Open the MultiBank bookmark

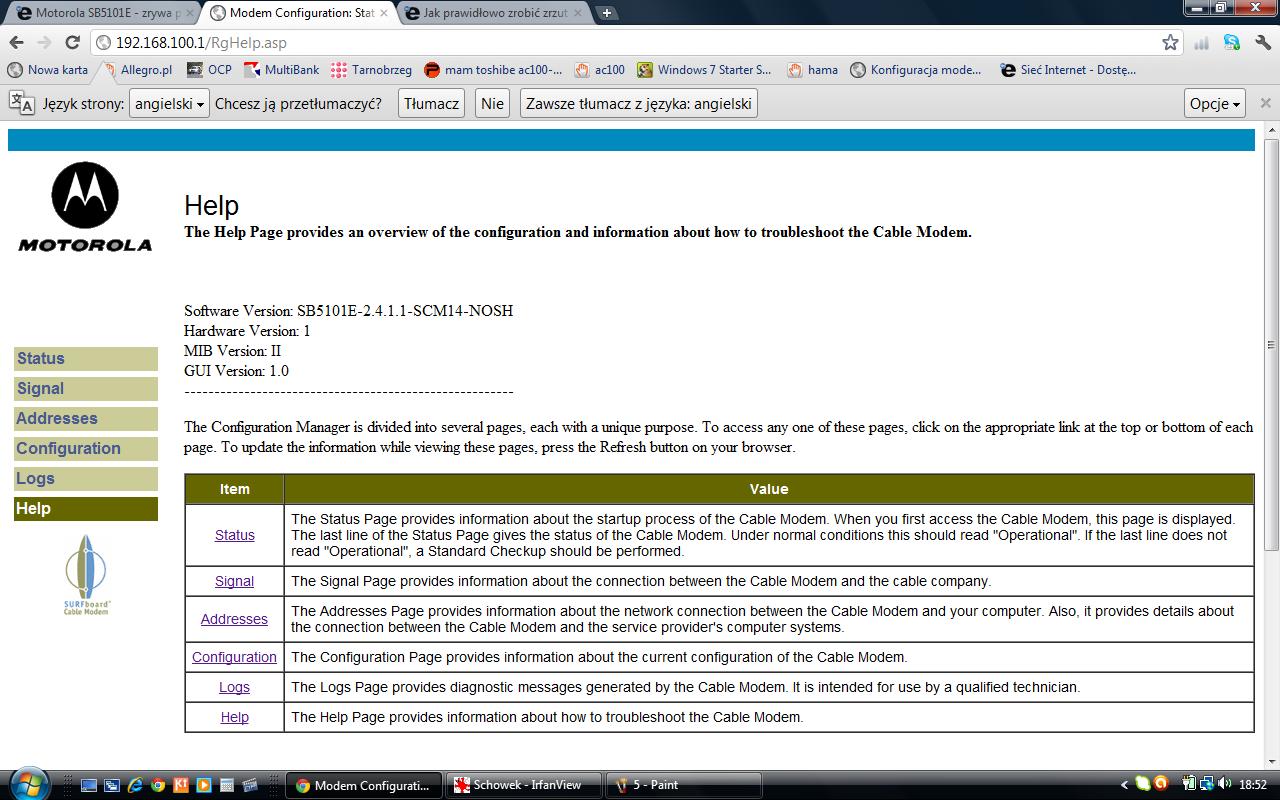[x=282, y=70]
